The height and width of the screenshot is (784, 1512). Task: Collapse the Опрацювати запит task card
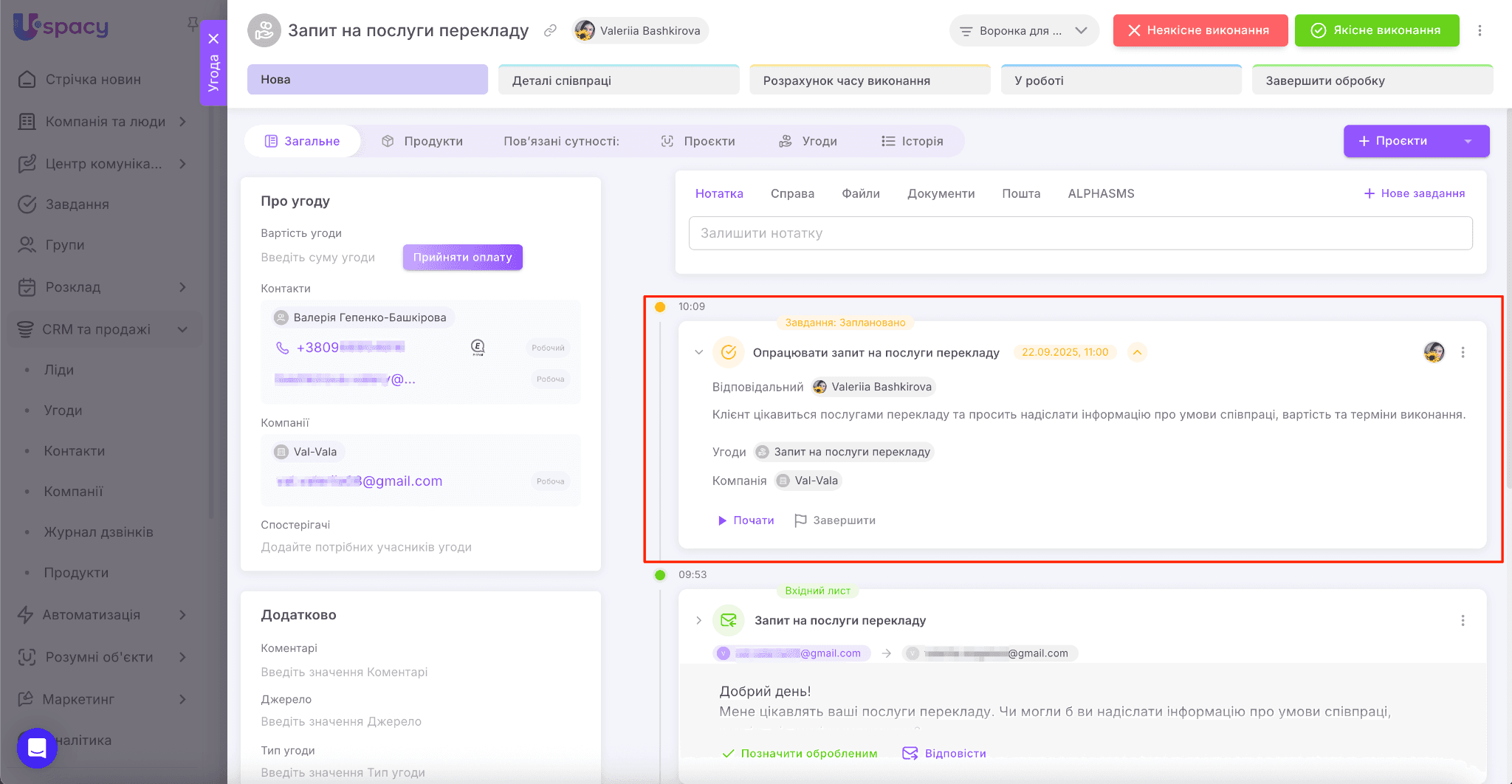click(698, 352)
